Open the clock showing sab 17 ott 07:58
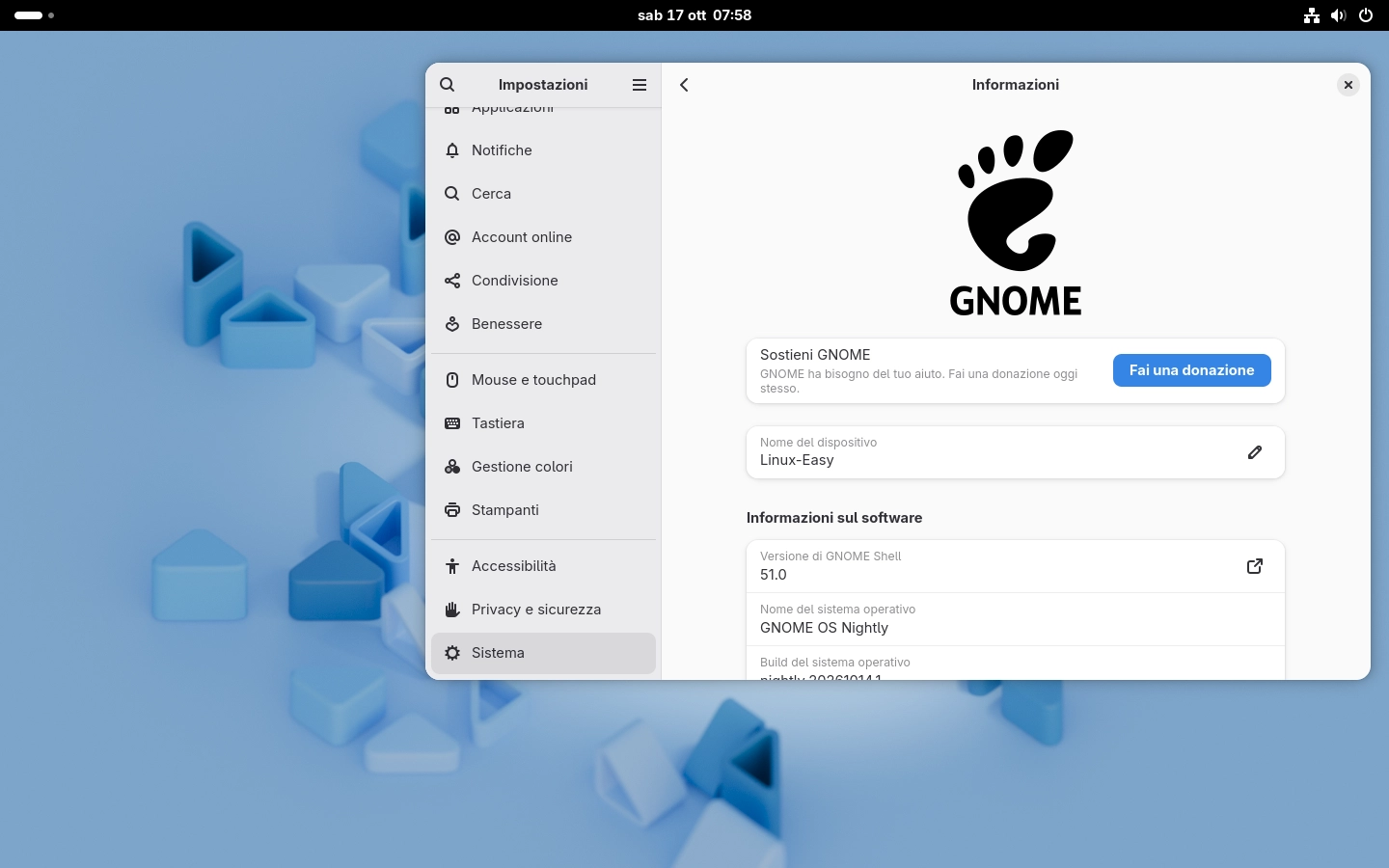Image resolution: width=1389 pixels, height=868 pixels. pyautogui.click(x=694, y=15)
